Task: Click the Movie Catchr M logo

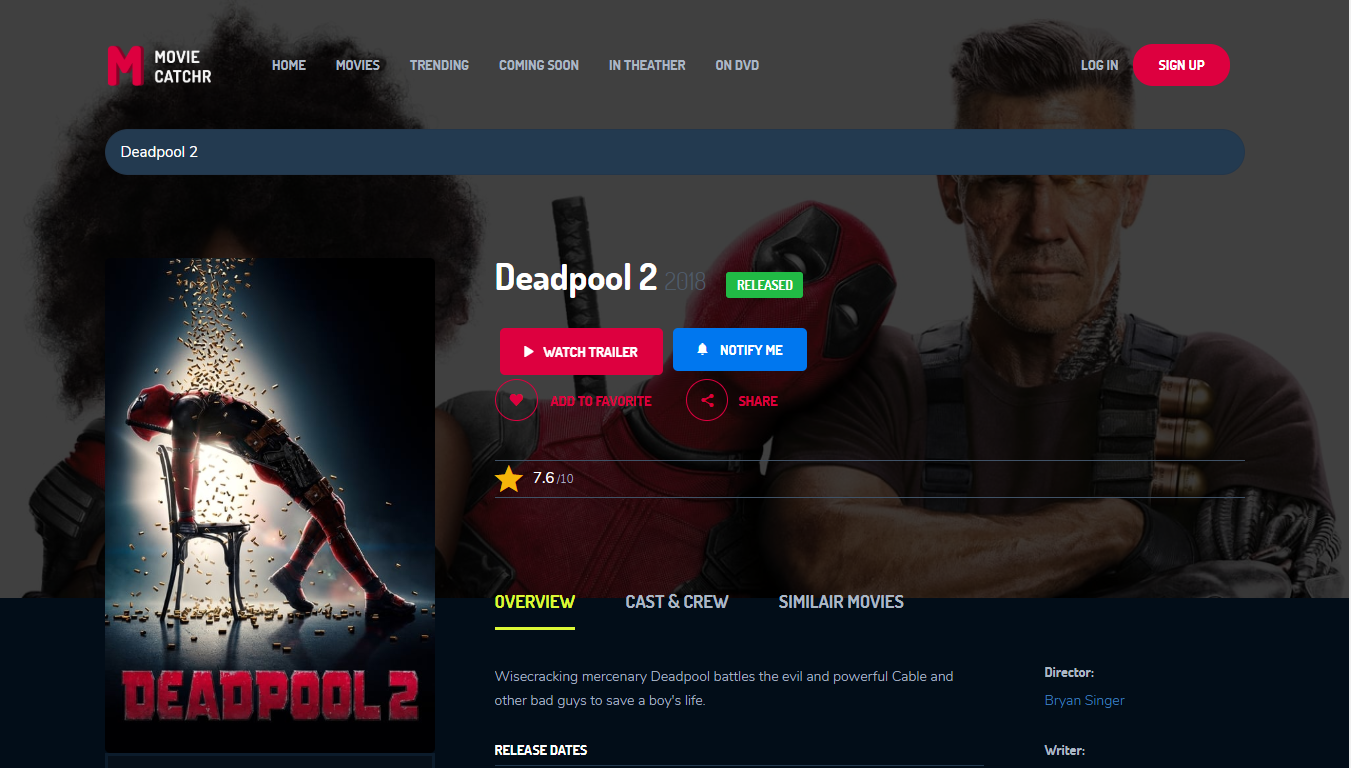Action: 125,65
